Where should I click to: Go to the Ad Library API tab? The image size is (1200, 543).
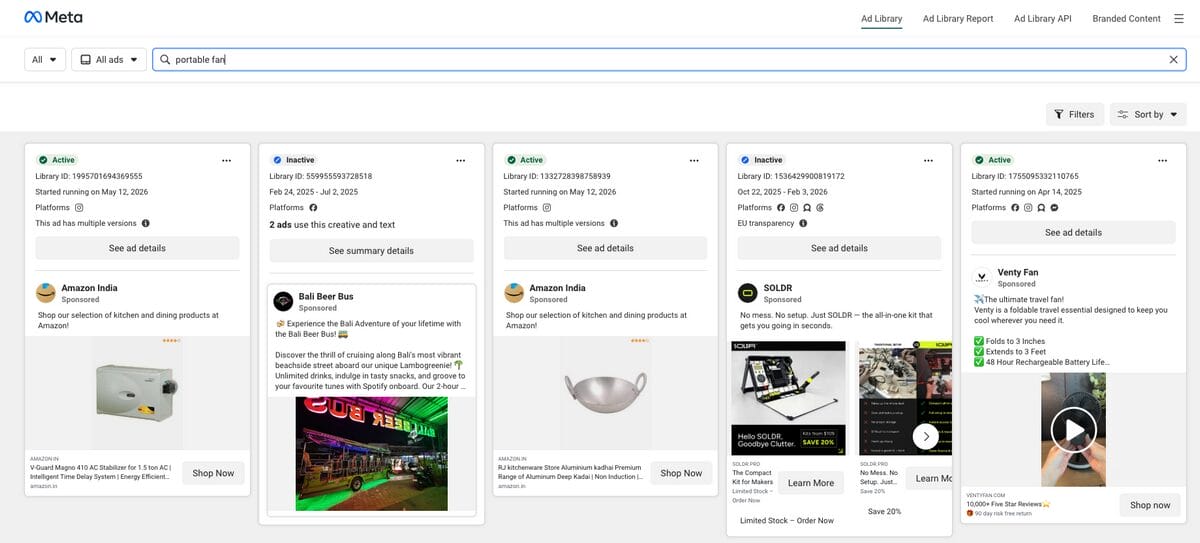click(x=1043, y=18)
